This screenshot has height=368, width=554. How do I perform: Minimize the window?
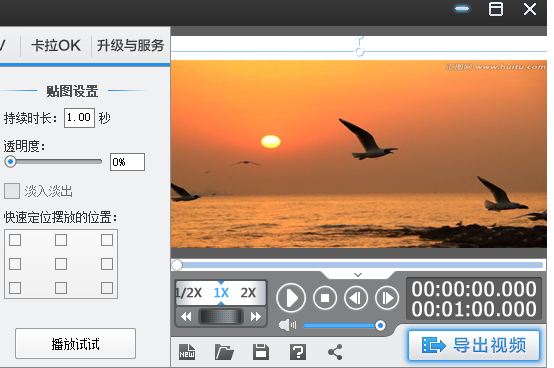[x=462, y=9]
